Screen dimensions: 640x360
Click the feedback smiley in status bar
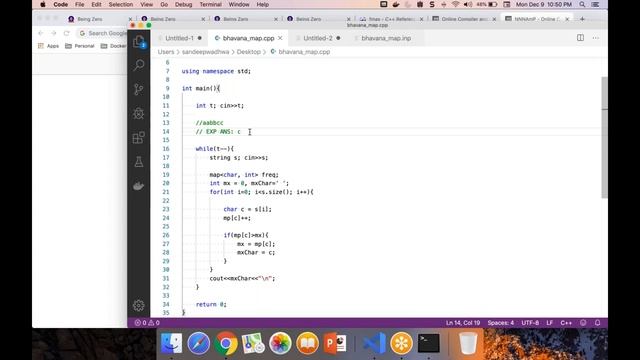coord(583,323)
